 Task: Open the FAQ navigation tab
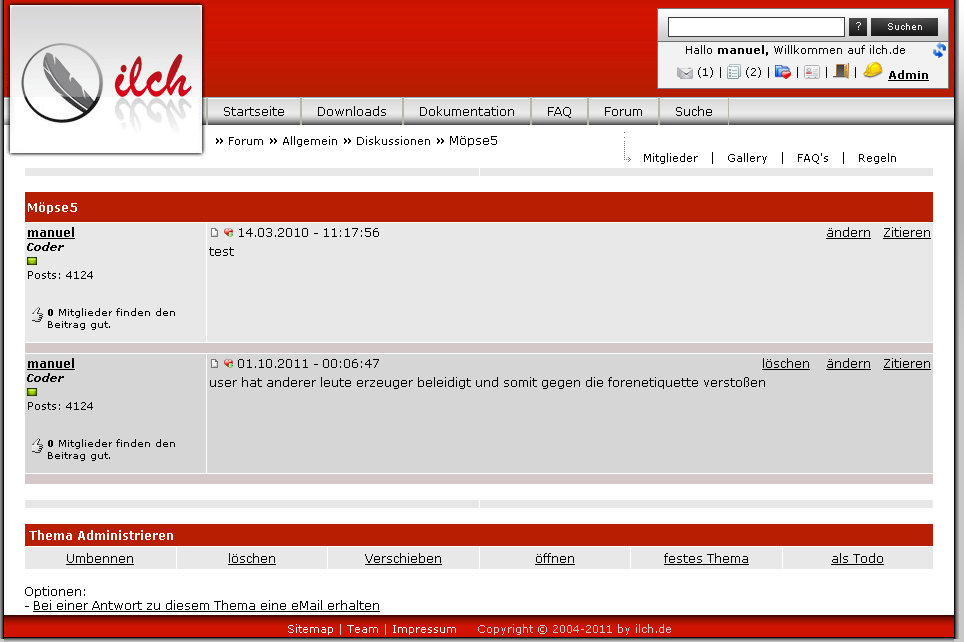[x=559, y=111]
